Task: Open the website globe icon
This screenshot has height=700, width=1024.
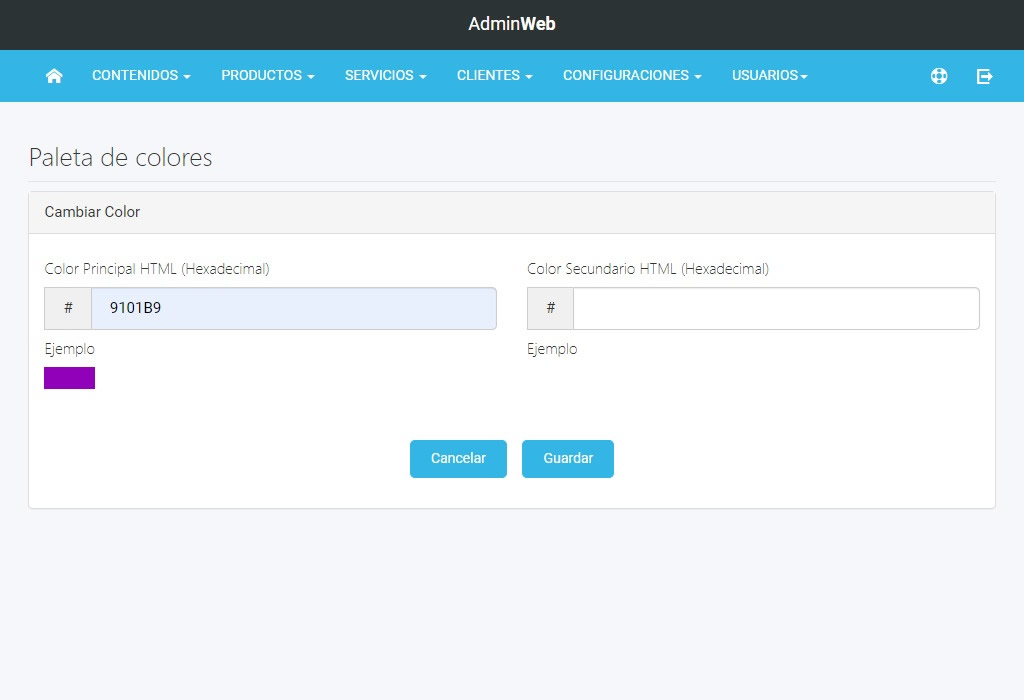Action: [939, 76]
